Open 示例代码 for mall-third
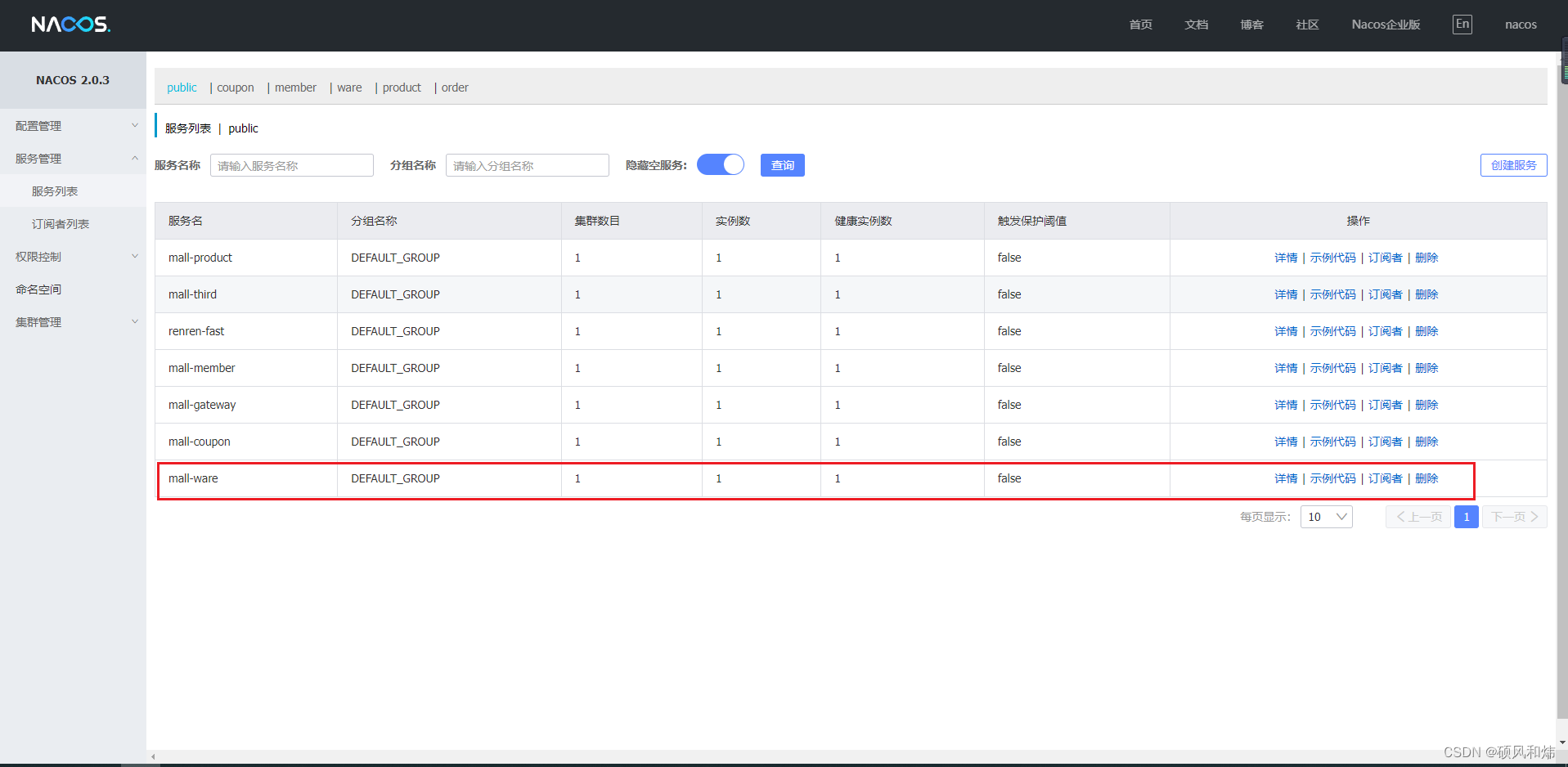 click(x=1332, y=294)
